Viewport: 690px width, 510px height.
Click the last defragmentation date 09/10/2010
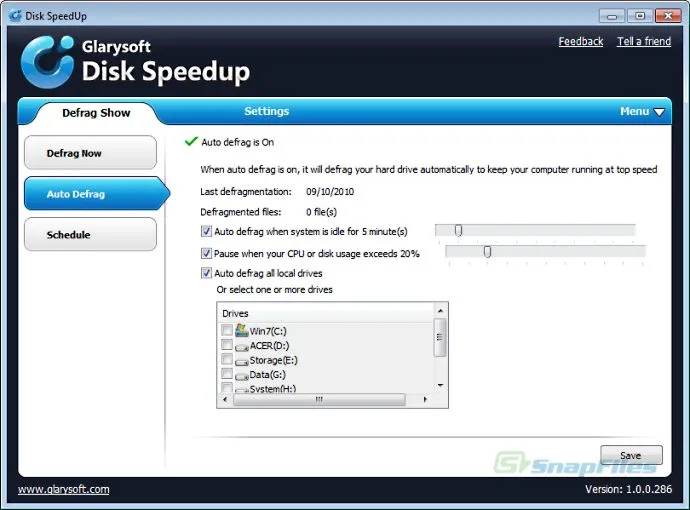pyautogui.click(x=330, y=192)
